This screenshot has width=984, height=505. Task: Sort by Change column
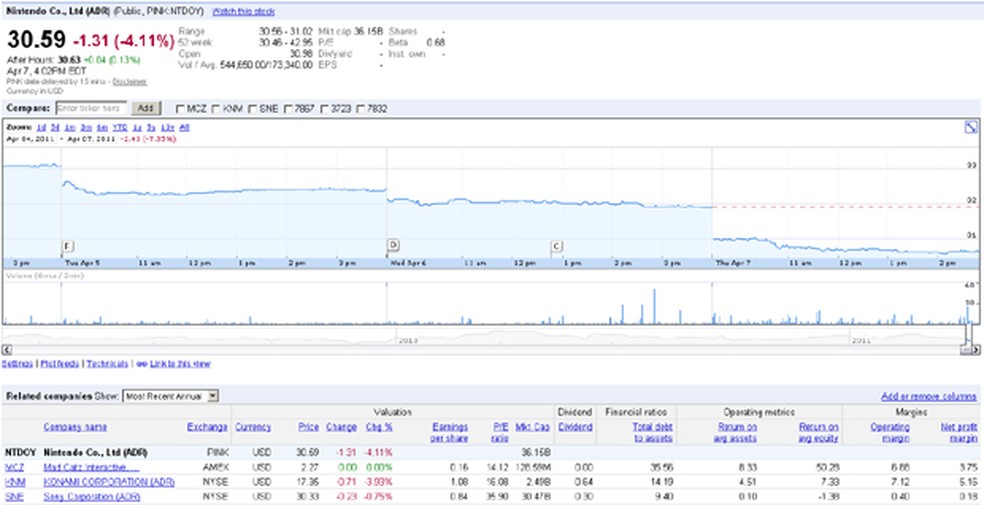pos(341,427)
